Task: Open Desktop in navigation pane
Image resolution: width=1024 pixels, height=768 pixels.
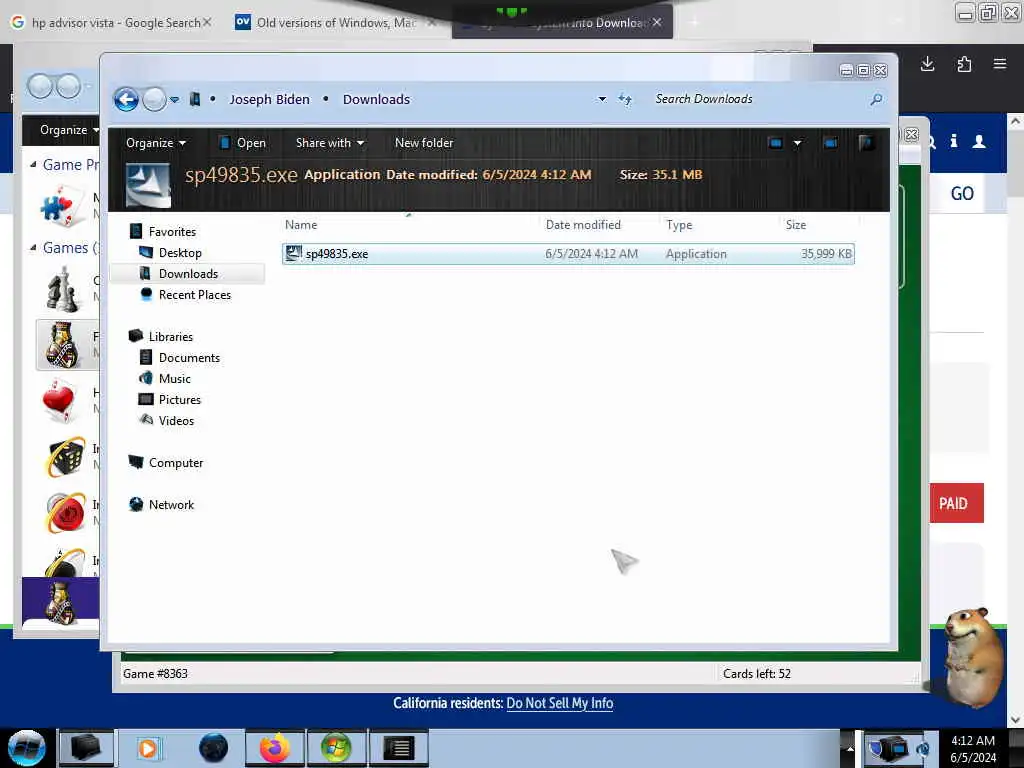Action: tap(180, 252)
